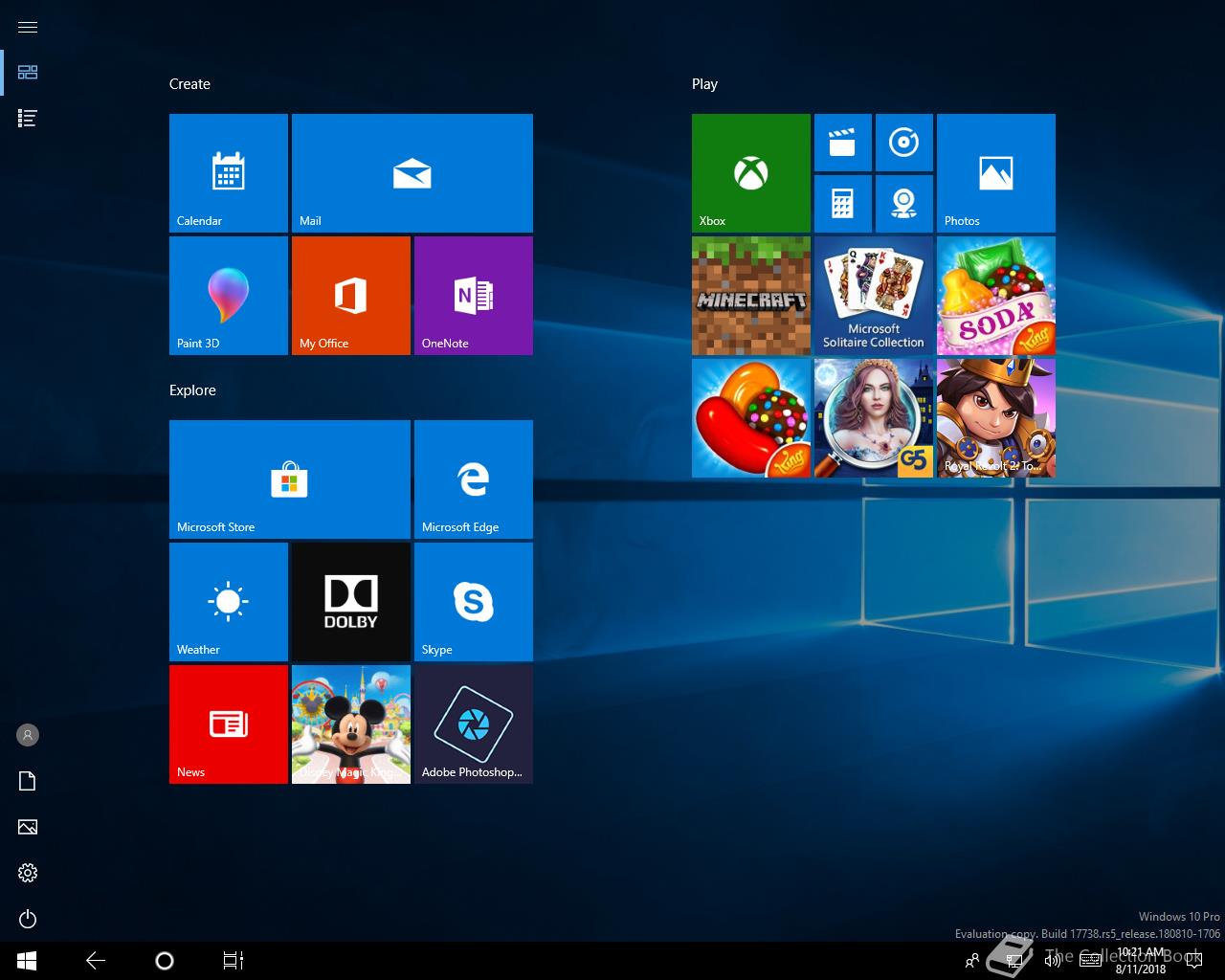This screenshot has width=1225, height=980.
Task: Switch to the Pinned tiles view
Action: (28, 73)
